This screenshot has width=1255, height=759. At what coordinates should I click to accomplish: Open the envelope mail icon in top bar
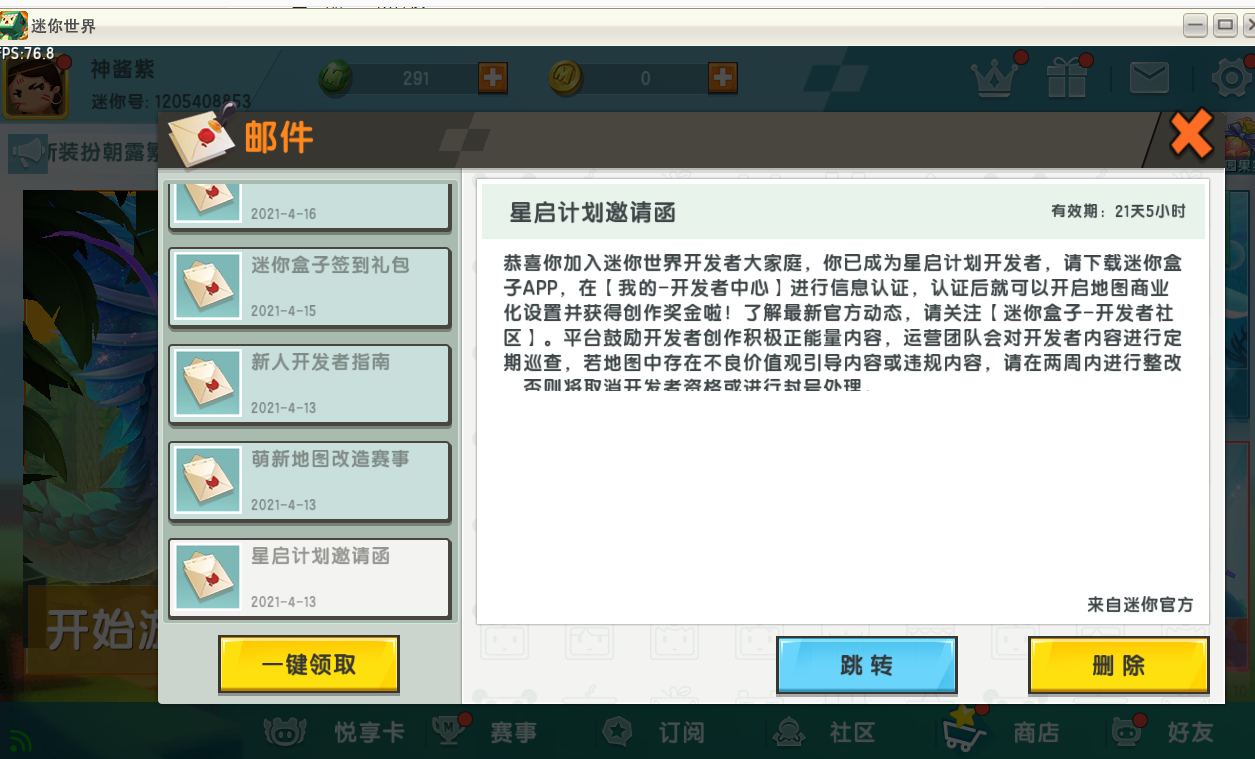click(1149, 78)
